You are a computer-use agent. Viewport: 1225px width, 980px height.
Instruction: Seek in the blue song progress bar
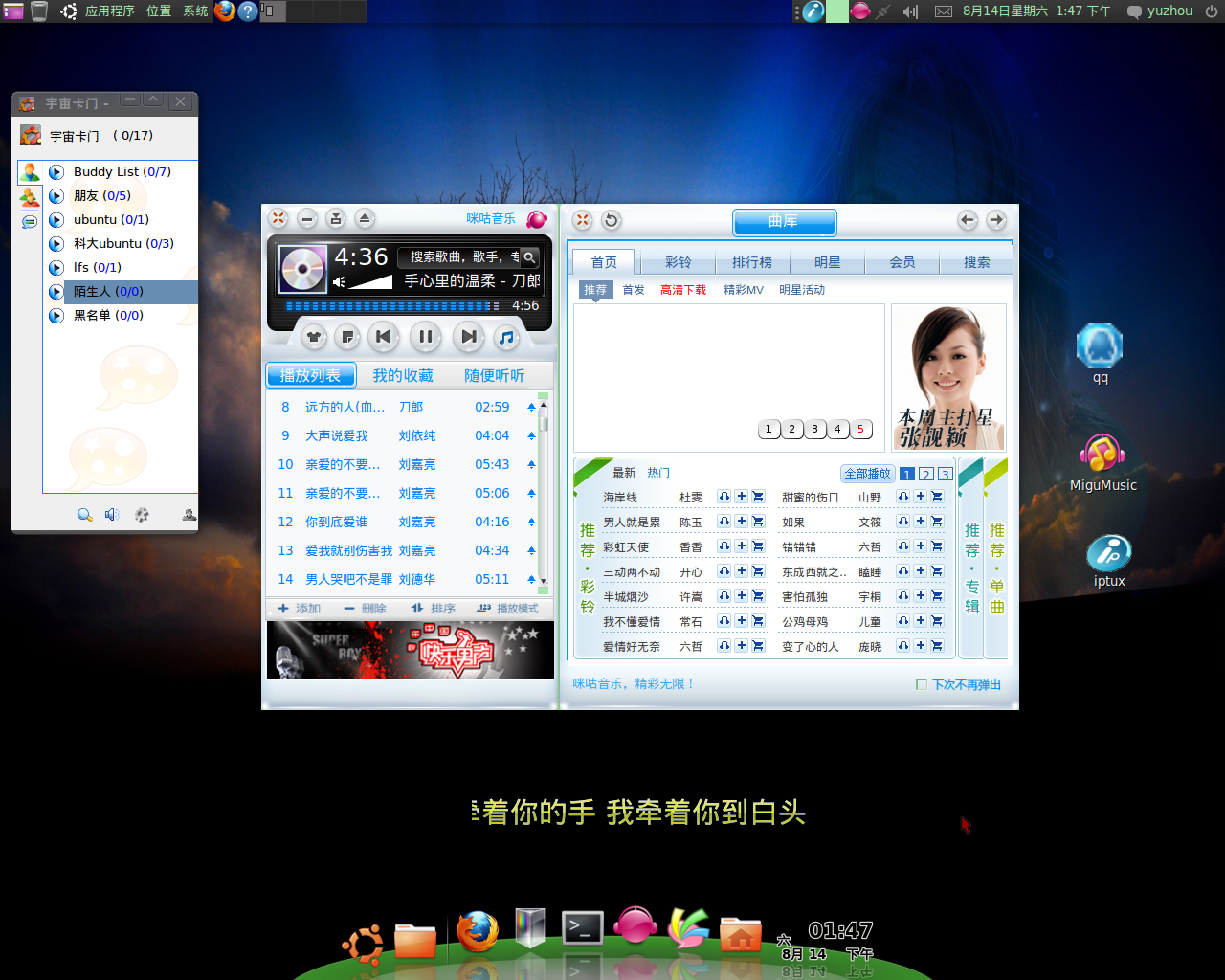[392, 306]
